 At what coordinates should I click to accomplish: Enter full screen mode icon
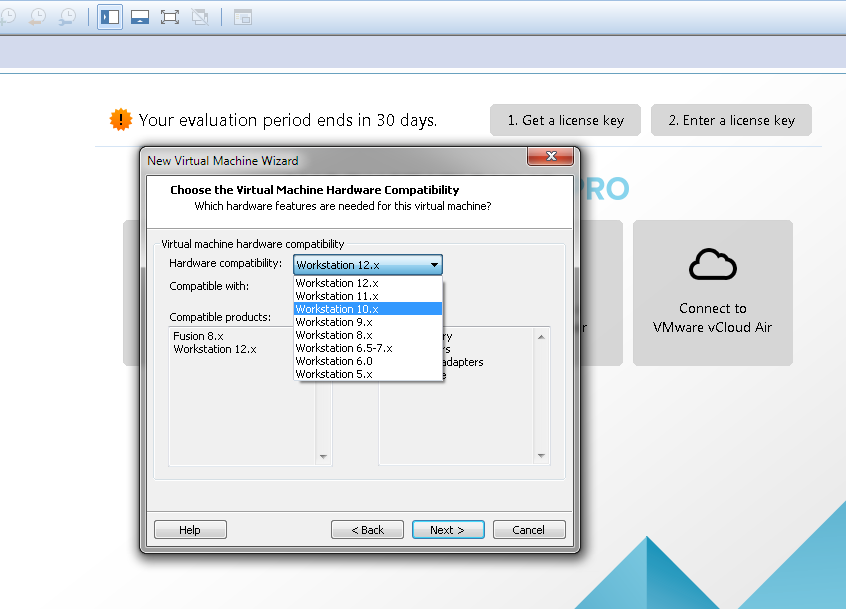point(170,17)
